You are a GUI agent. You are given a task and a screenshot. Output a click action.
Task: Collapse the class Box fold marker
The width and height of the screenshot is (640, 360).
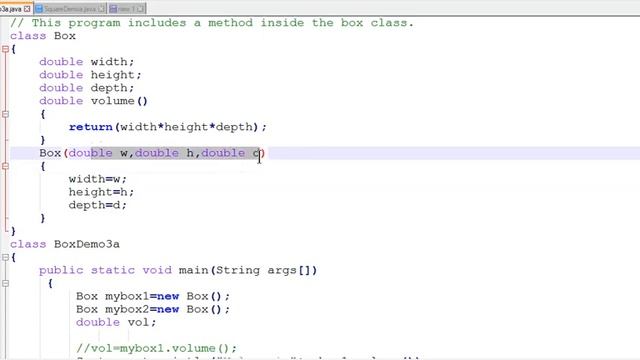(5, 49)
